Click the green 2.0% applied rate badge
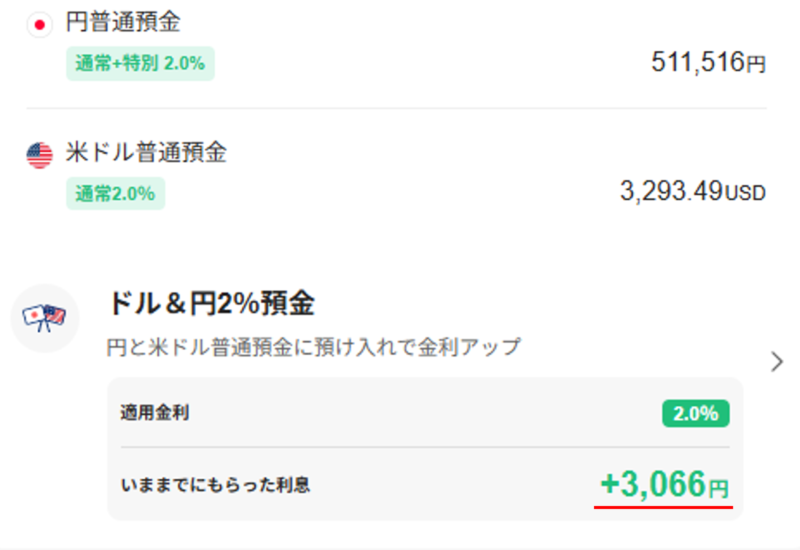Screen dimensions: 800x550 (x=695, y=413)
